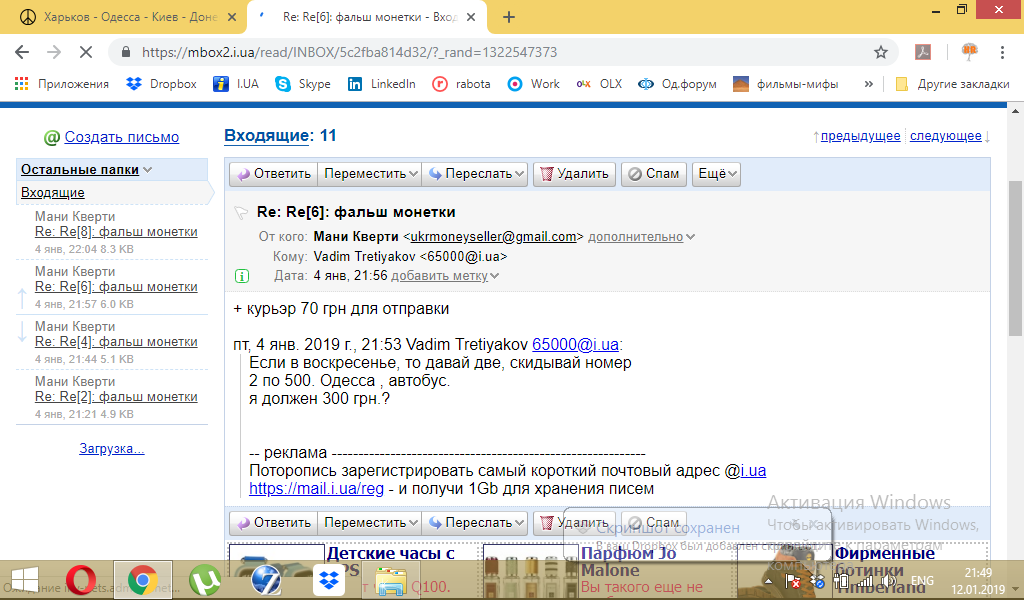Open the фильмы-мифы bookmark

click(x=786, y=84)
